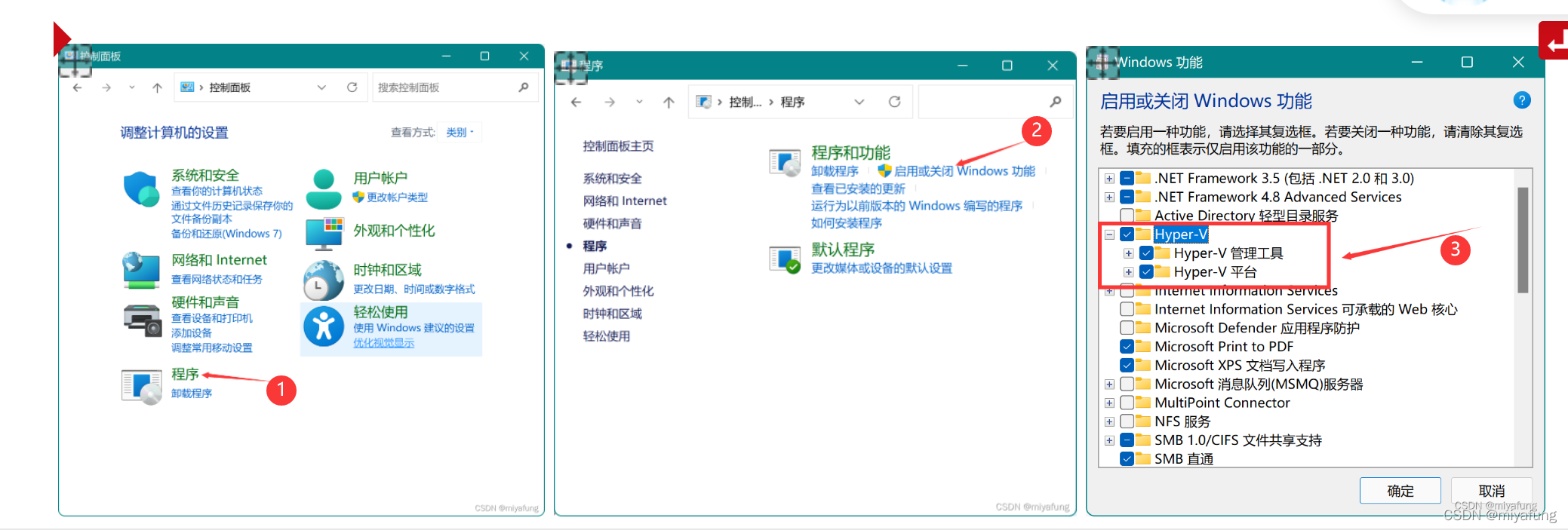Uncheck Microsoft XPS 文档写入程序 checkbox
The image size is (1568, 530).
[1127, 365]
